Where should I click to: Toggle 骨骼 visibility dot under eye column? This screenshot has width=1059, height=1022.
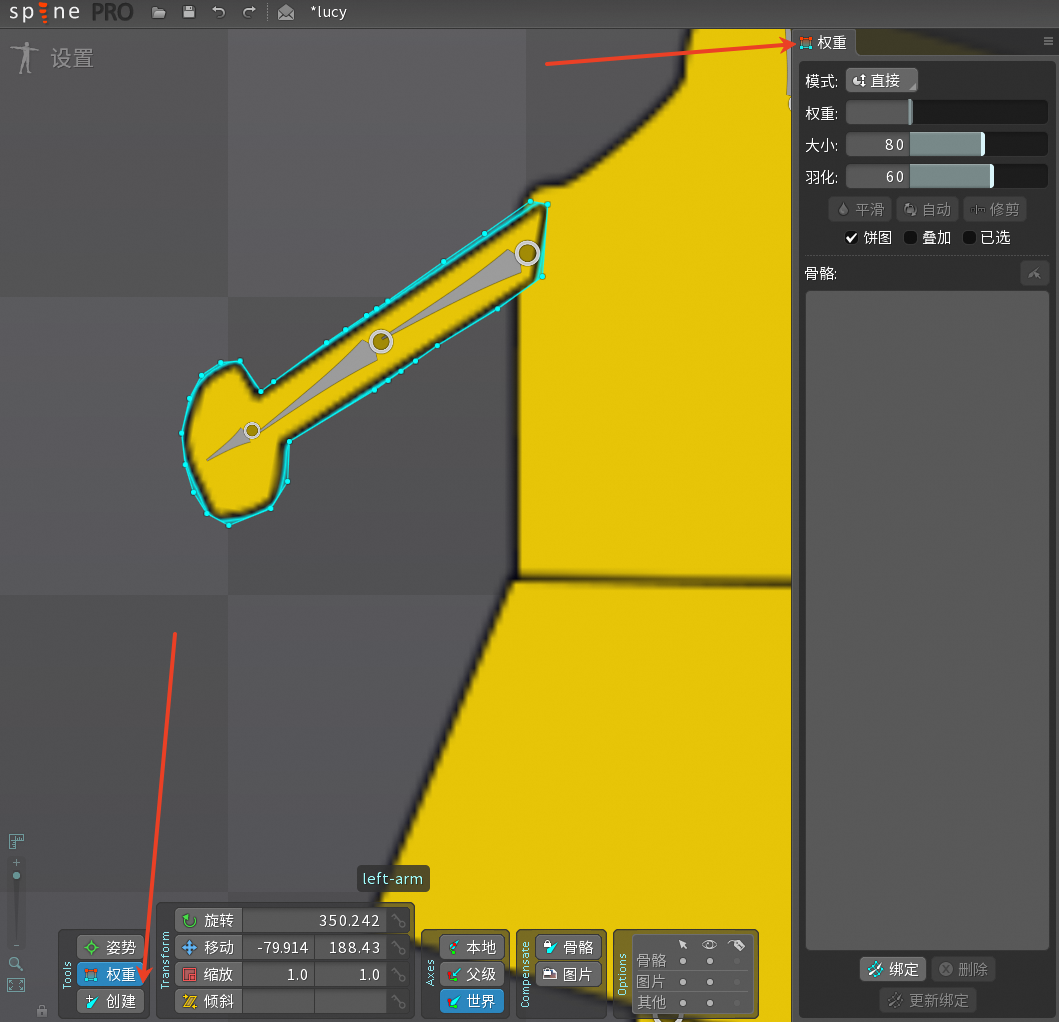(710, 961)
